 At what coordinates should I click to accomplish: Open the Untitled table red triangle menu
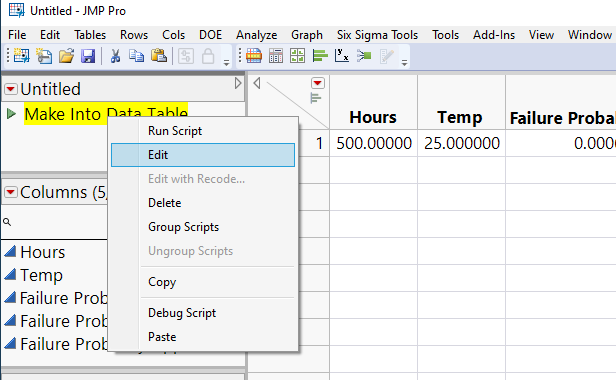tap(11, 89)
